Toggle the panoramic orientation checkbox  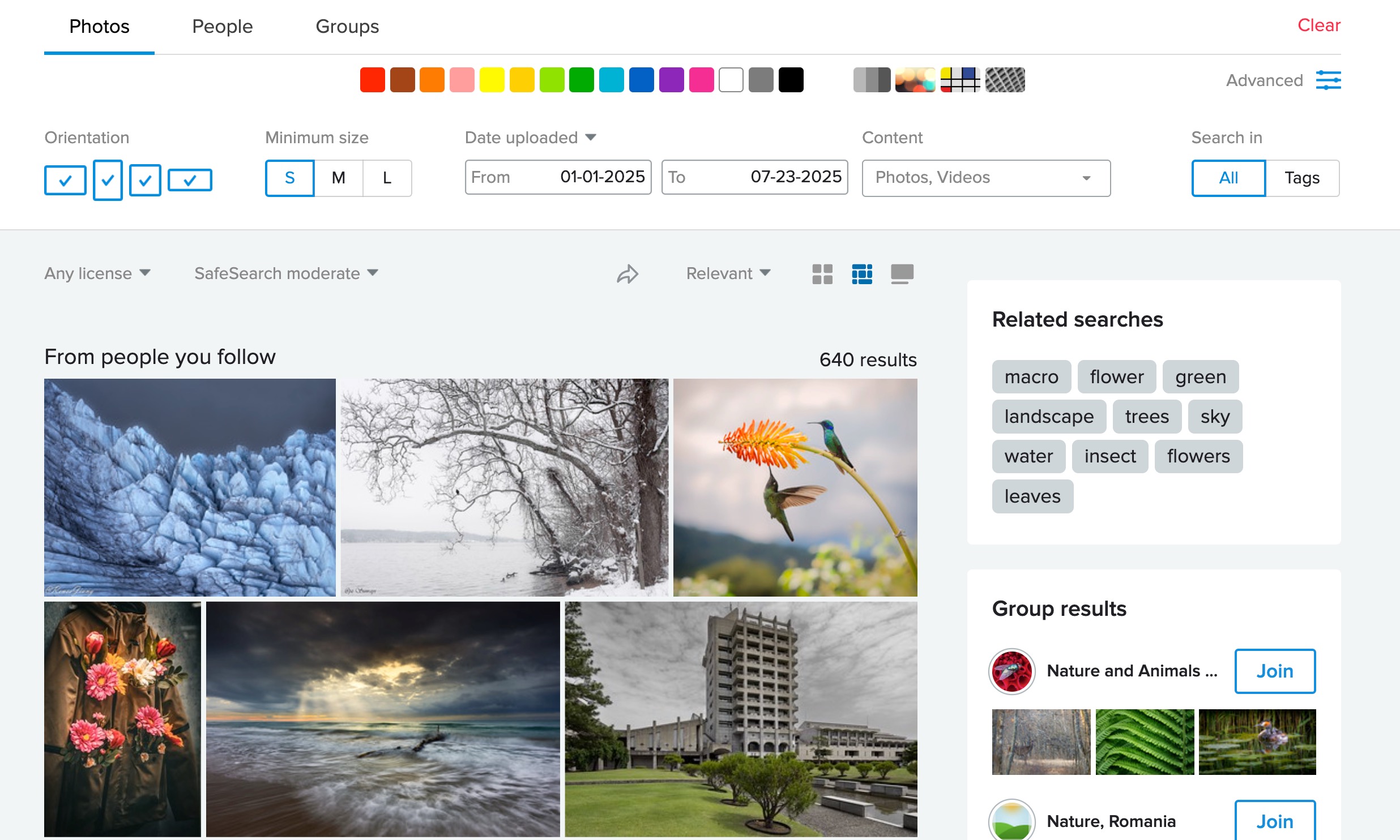point(190,180)
